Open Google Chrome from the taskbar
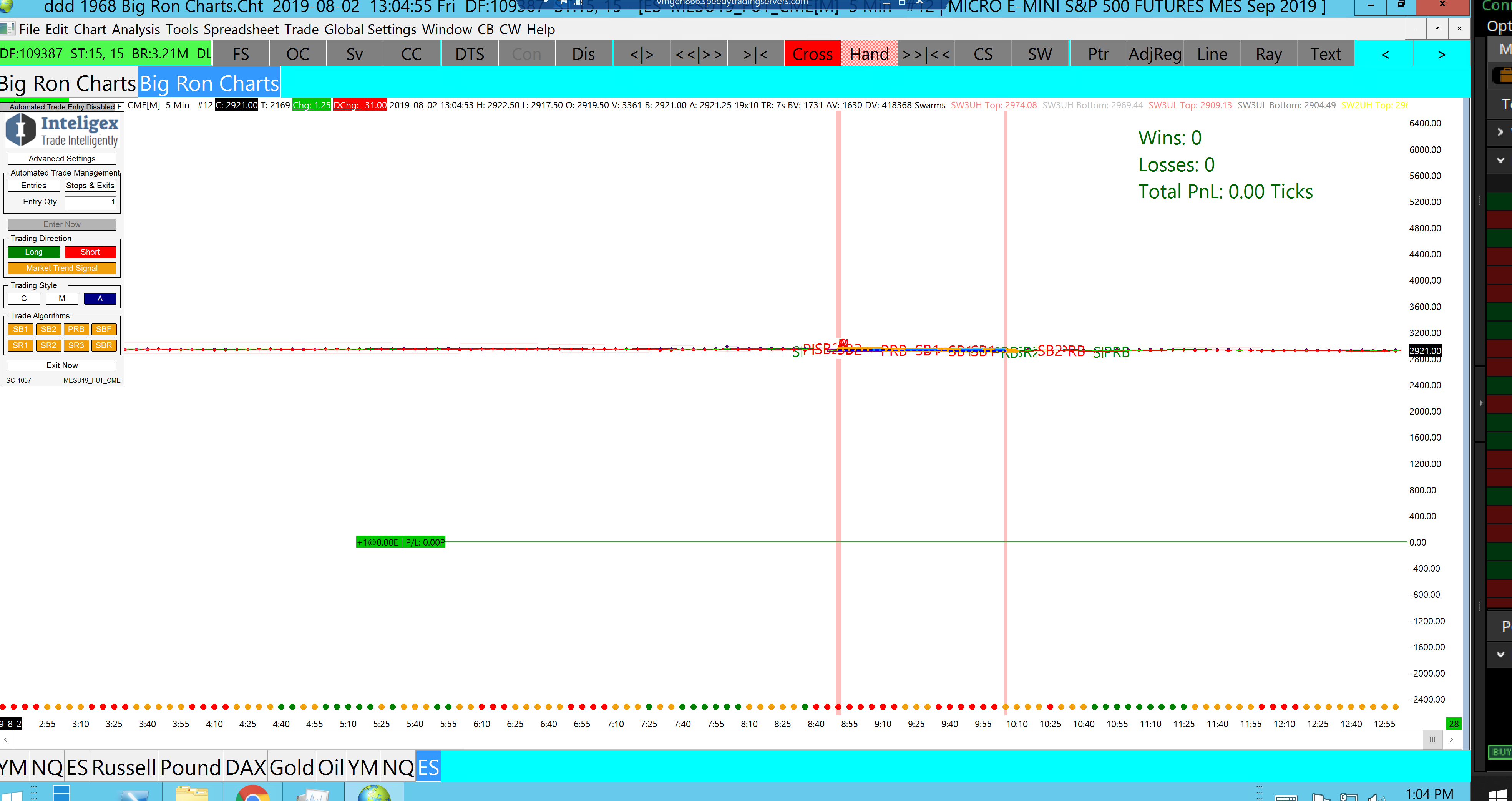The image size is (1512, 801). (x=252, y=793)
